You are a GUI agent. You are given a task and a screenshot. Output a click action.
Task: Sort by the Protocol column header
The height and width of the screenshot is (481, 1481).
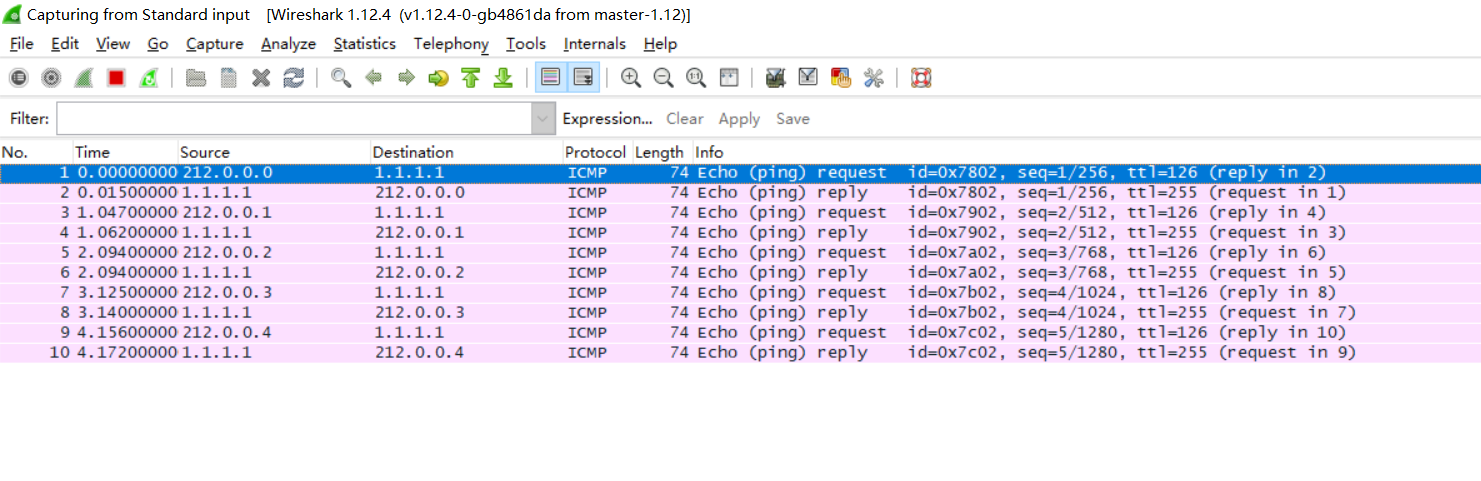coord(597,152)
